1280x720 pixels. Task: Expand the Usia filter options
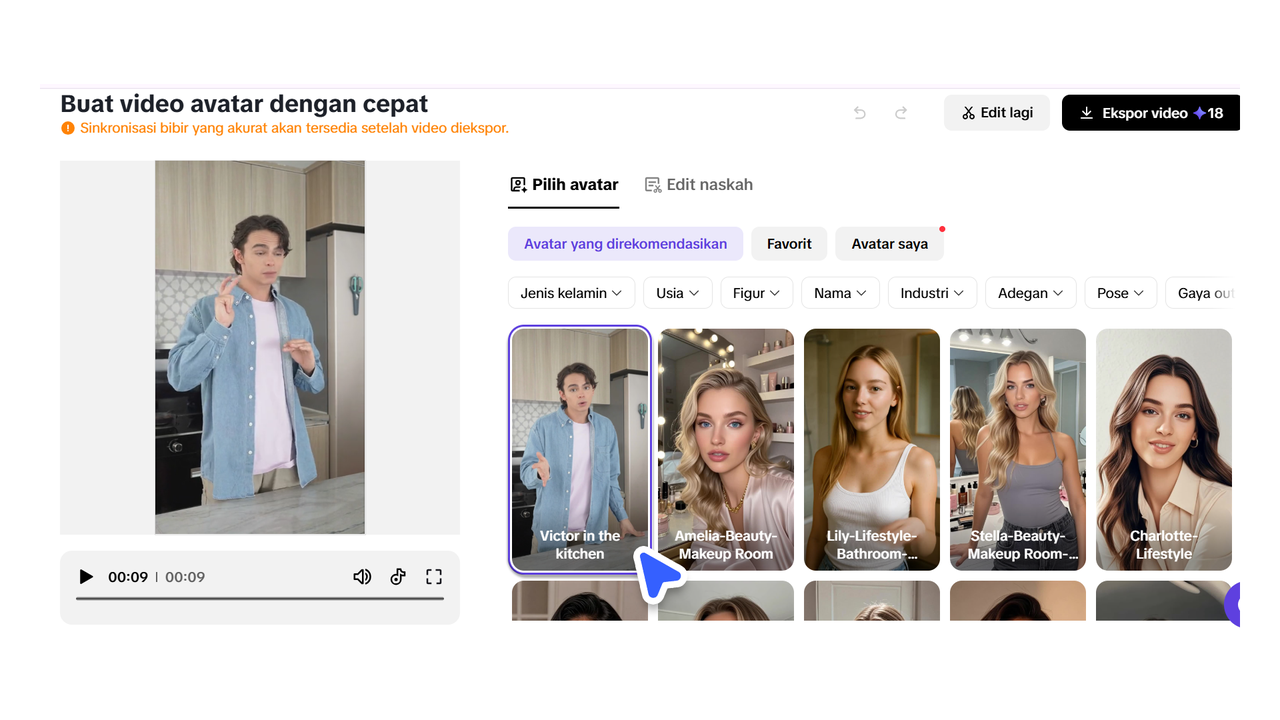(x=677, y=292)
